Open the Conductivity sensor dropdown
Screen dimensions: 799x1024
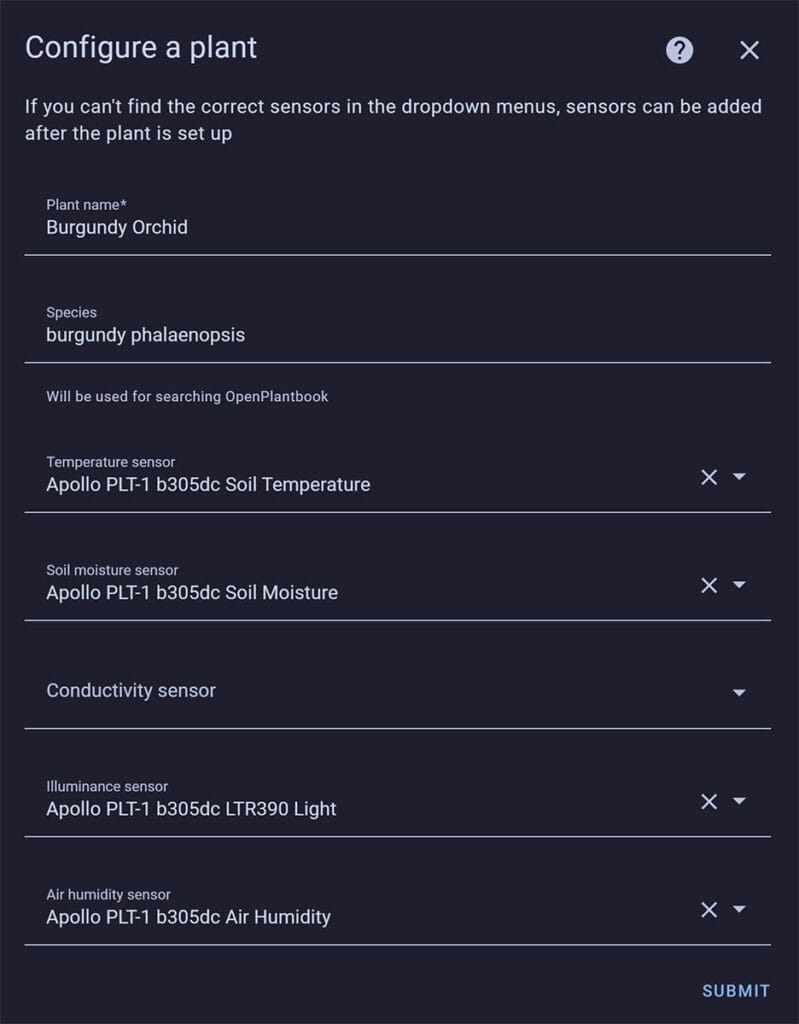point(740,691)
